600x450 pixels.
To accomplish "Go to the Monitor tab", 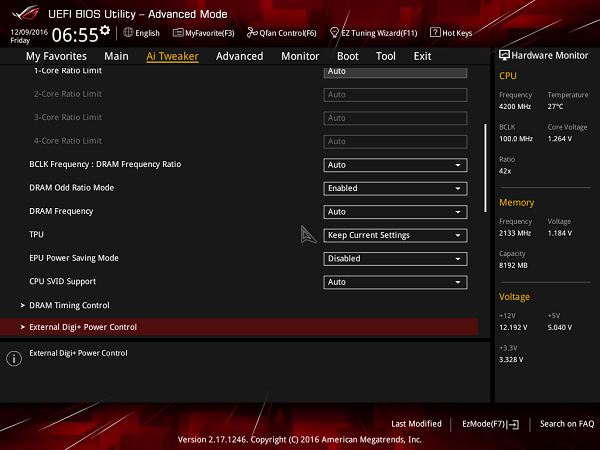I will [x=300, y=56].
